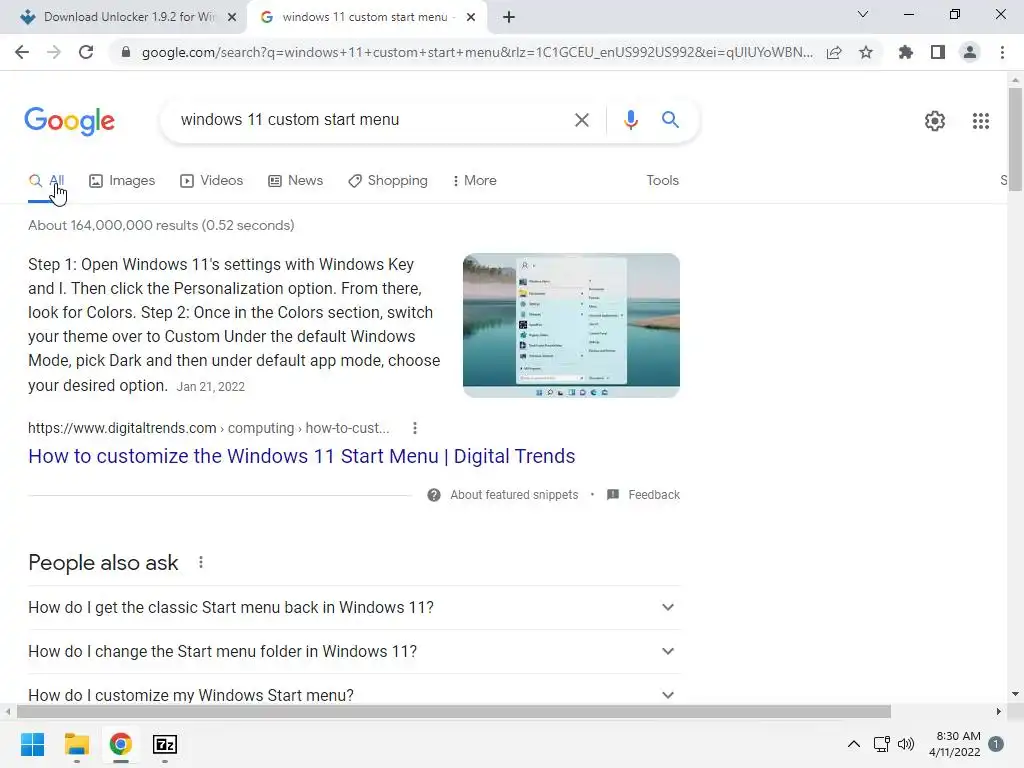Show hidden system tray icons
Image resolution: width=1024 pixels, height=768 pixels.
pos(854,744)
